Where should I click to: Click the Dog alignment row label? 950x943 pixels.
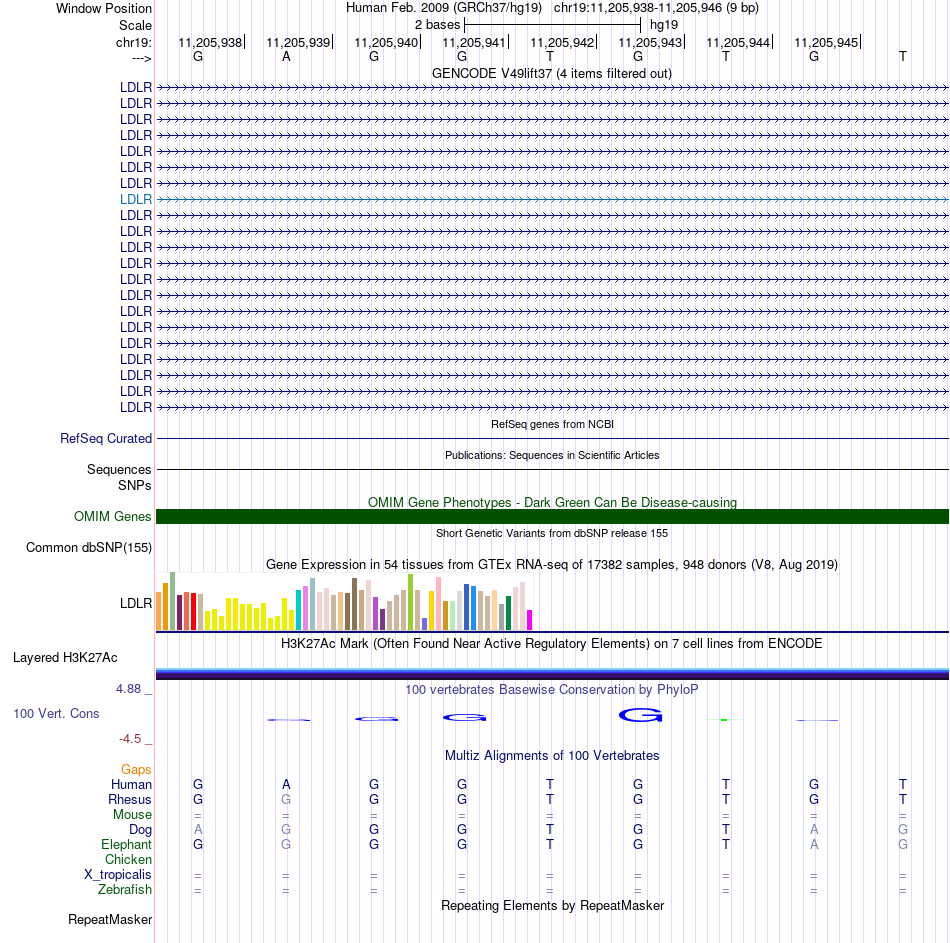tap(140, 830)
